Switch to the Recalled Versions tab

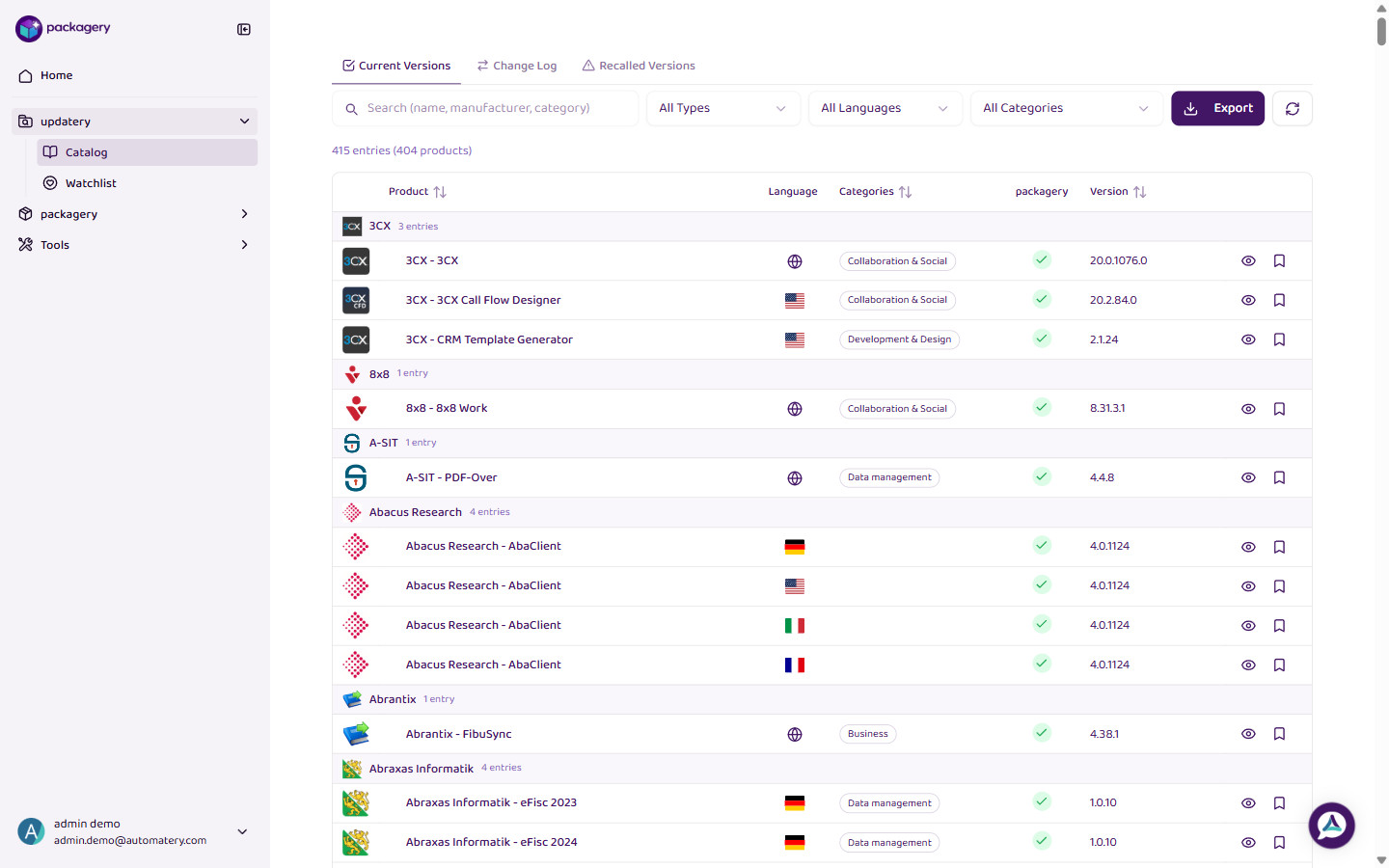pos(639,66)
